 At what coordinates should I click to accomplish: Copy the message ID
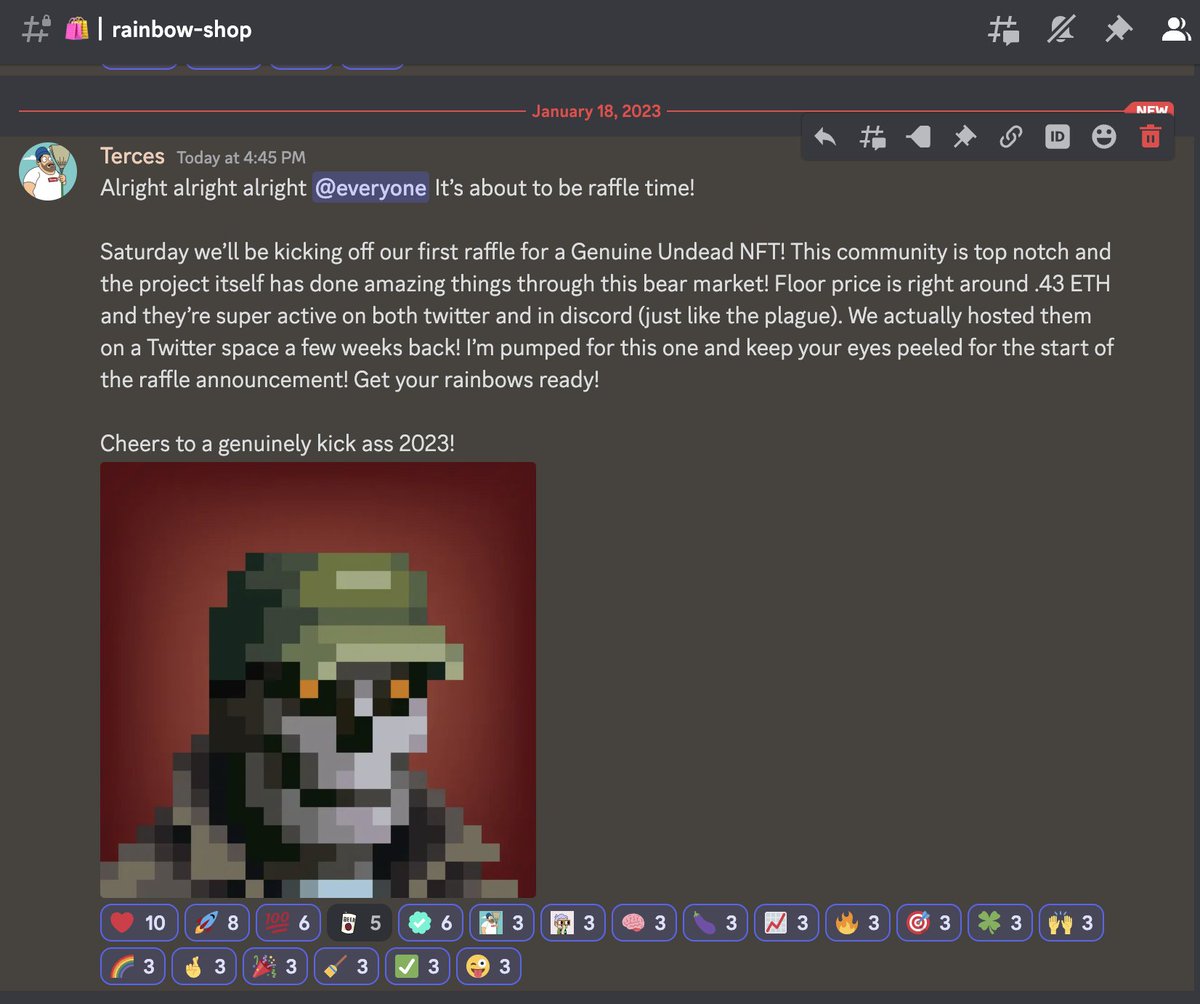1057,137
